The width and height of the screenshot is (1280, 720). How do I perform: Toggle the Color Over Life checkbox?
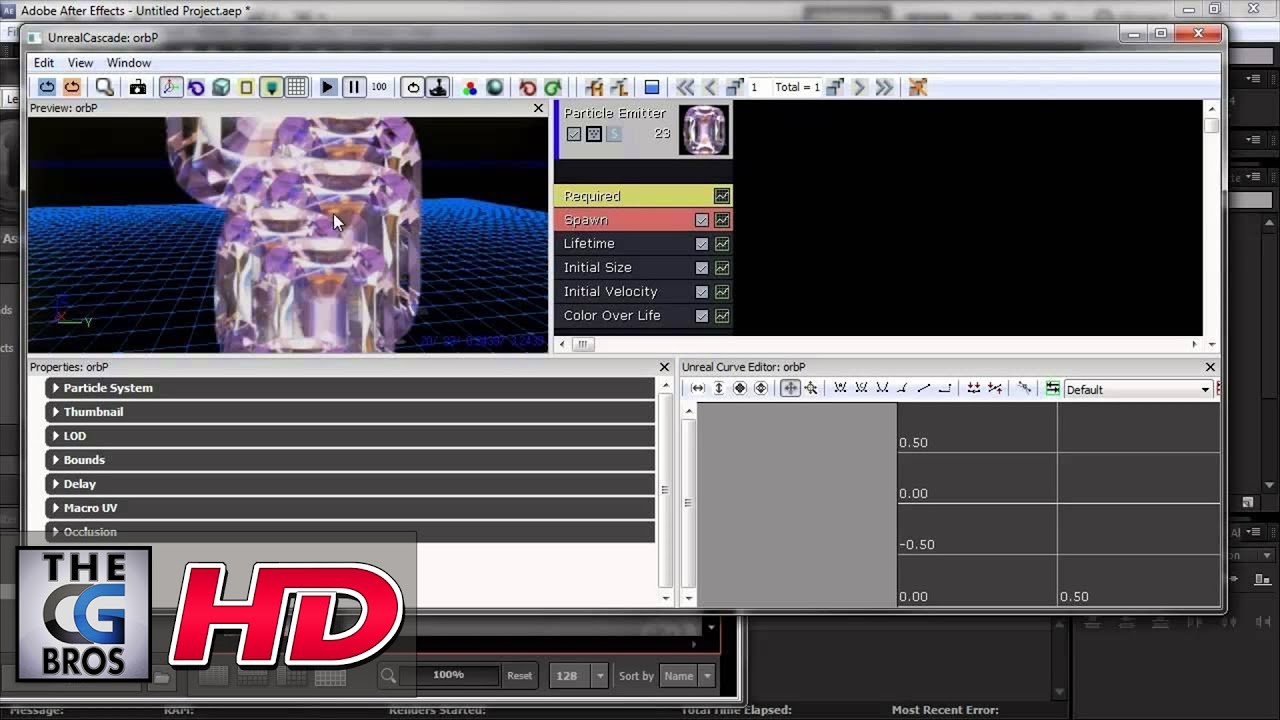(x=702, y=316)
